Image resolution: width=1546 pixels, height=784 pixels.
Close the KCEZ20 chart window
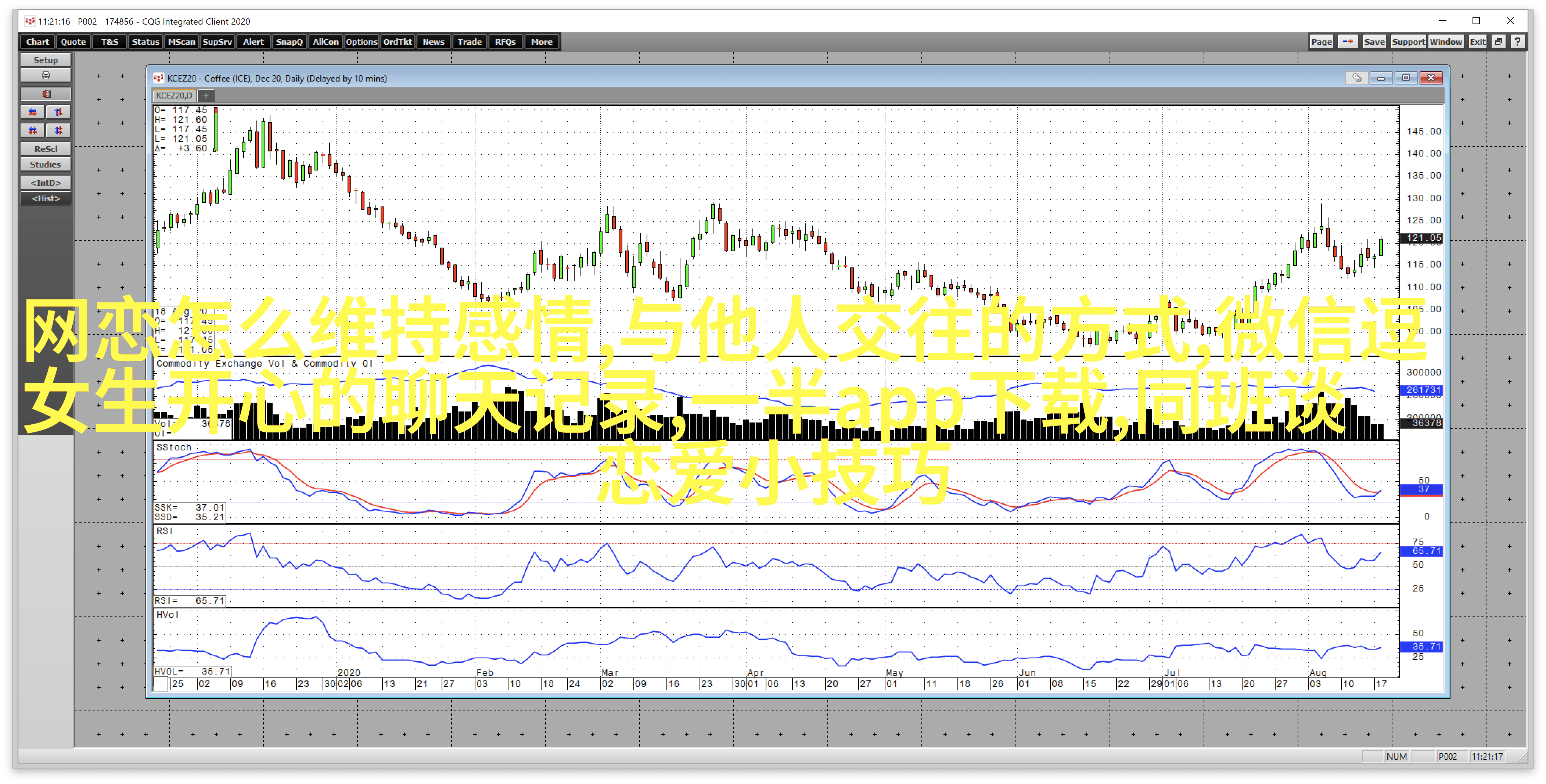[1431, 78]
